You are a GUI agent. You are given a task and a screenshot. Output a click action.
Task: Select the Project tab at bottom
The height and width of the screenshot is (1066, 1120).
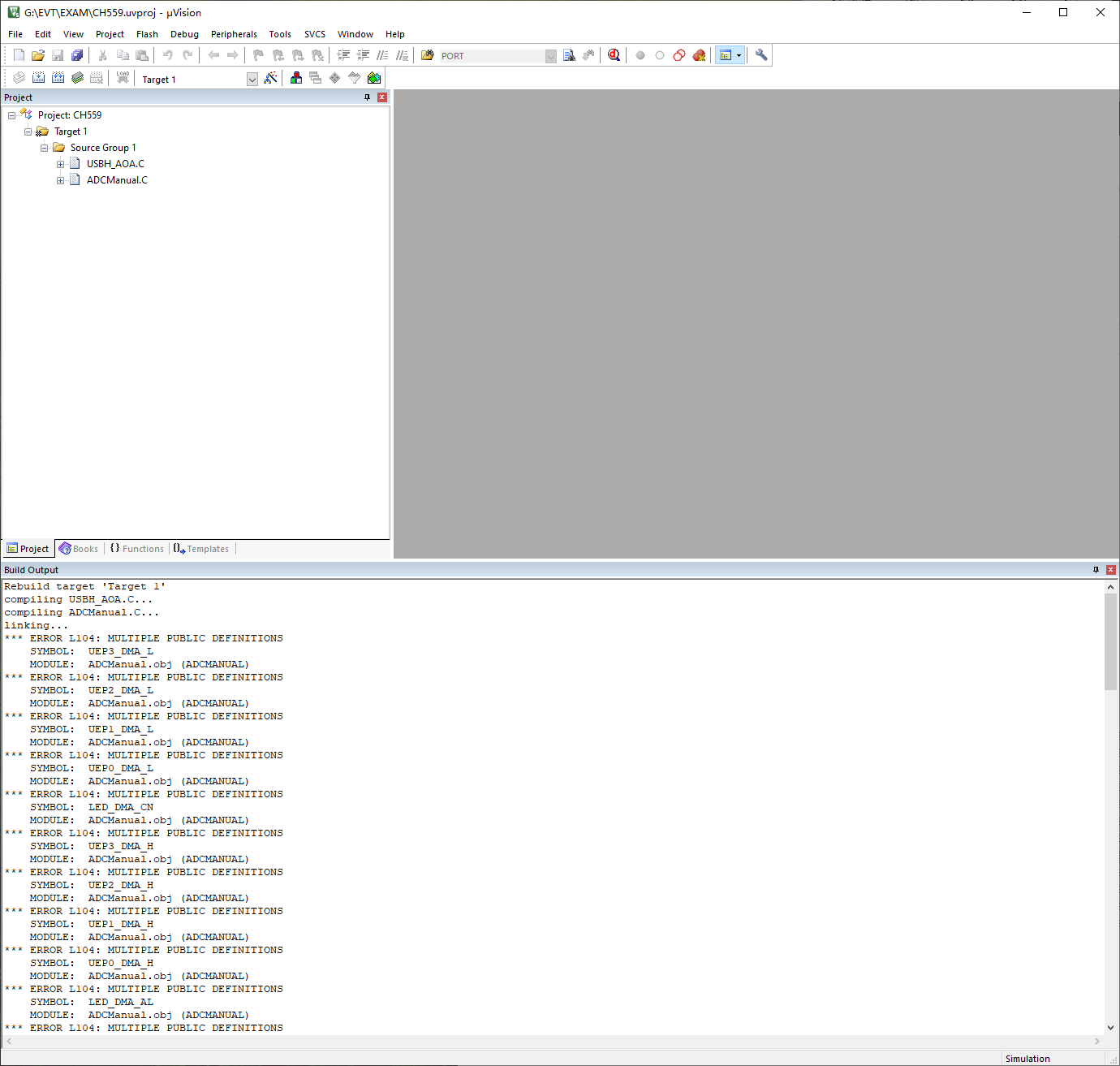pos(28,549)
